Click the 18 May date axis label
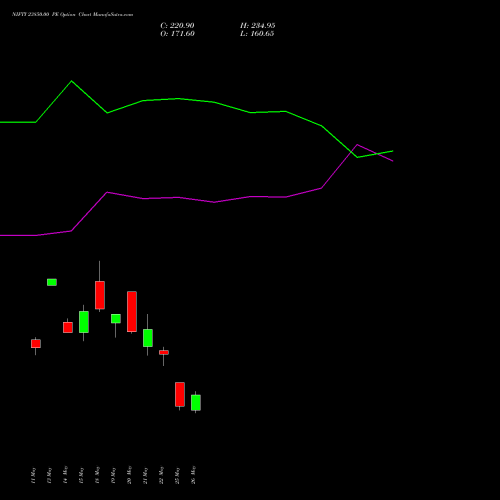Screen dimensions: 500x500 coord(97,475)
